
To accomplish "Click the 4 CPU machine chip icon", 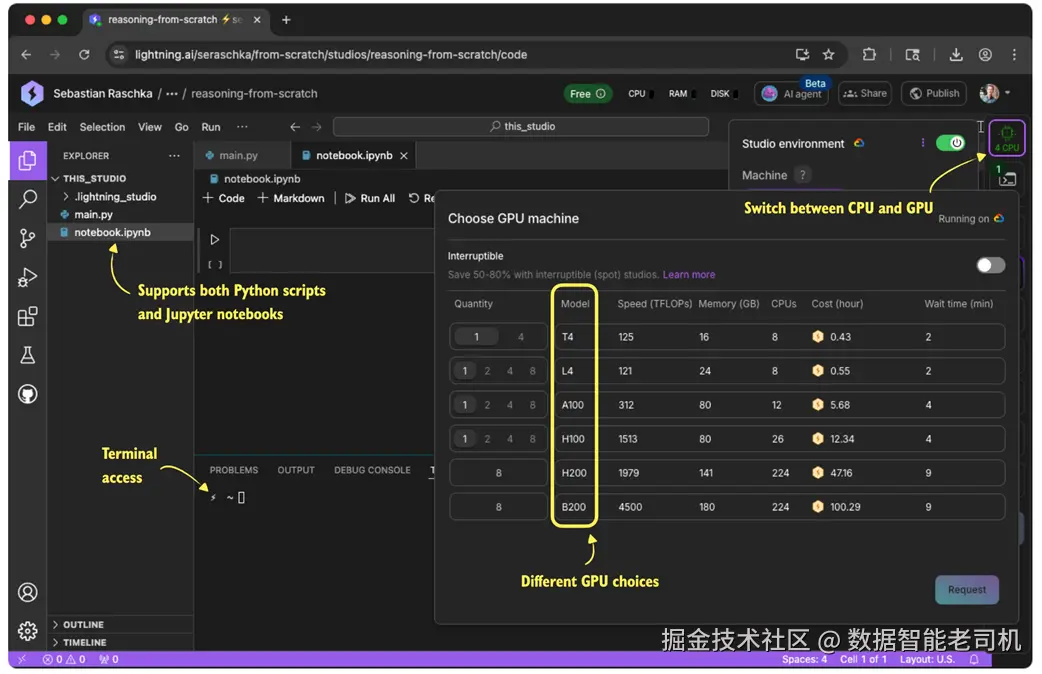I will pos(1006,138).
